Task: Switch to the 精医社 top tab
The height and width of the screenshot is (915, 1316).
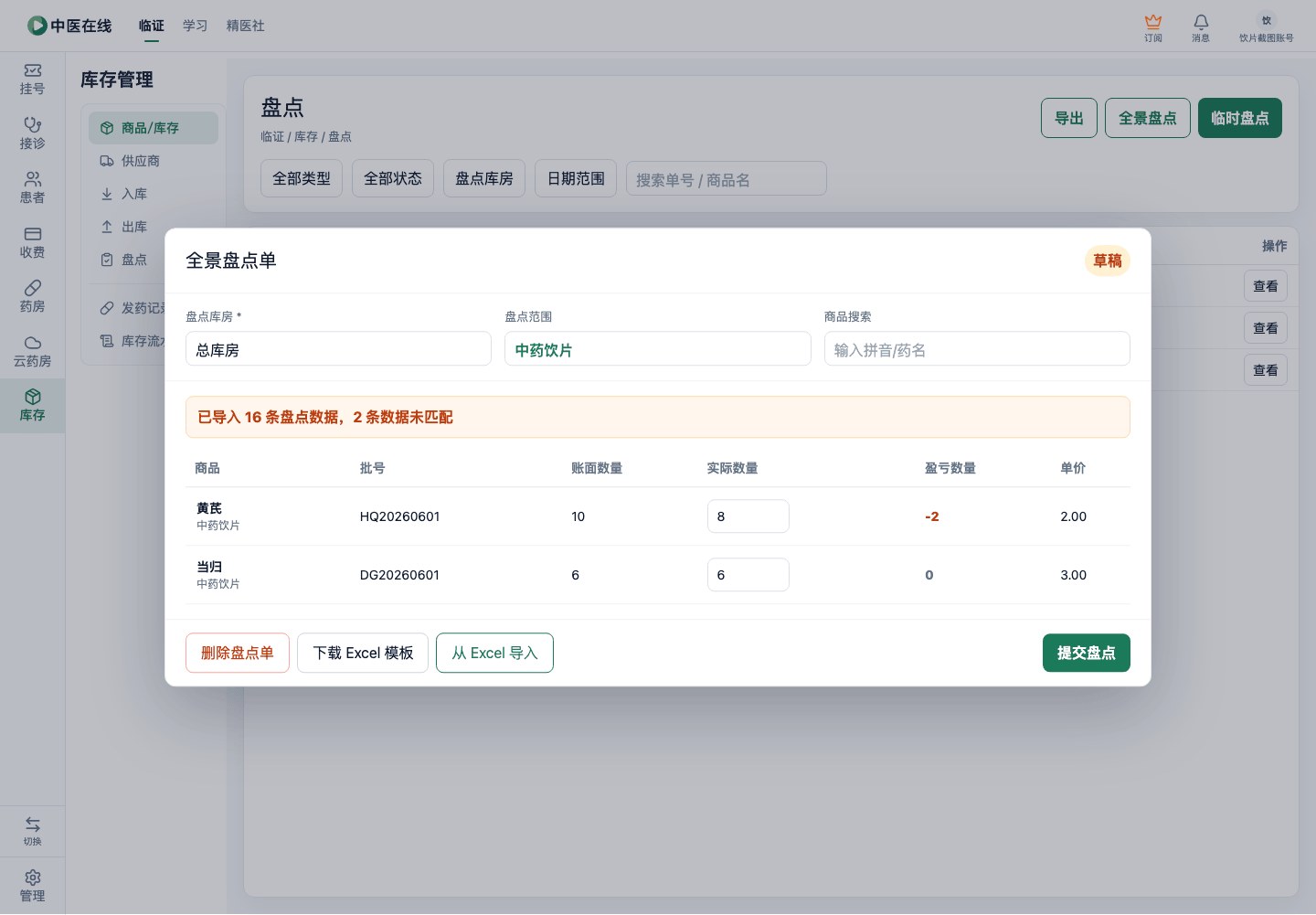Action: 246,26
